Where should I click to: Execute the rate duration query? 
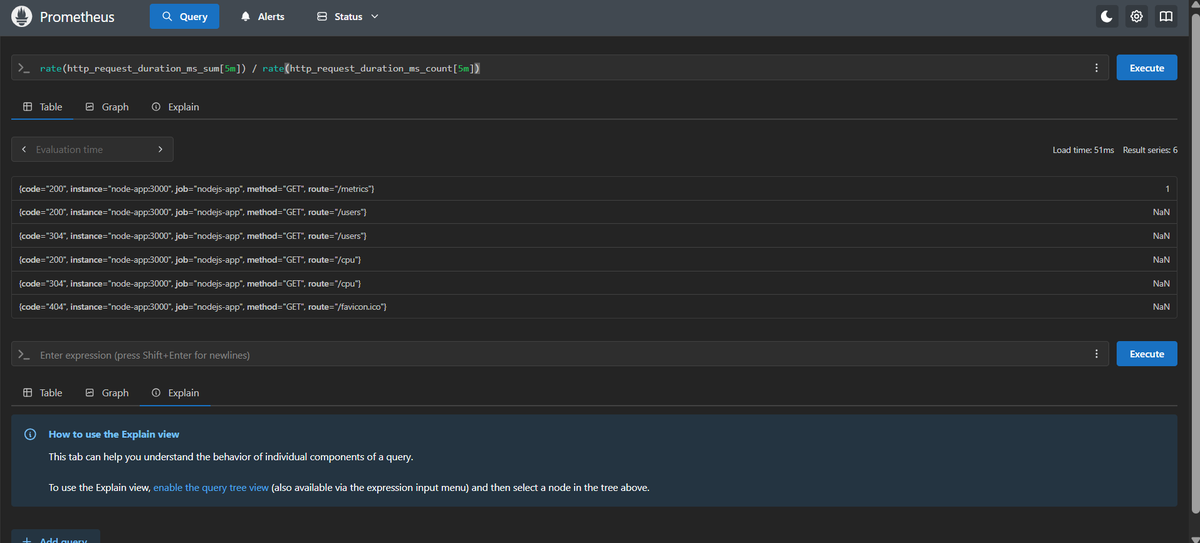(x=1147, y=68)
